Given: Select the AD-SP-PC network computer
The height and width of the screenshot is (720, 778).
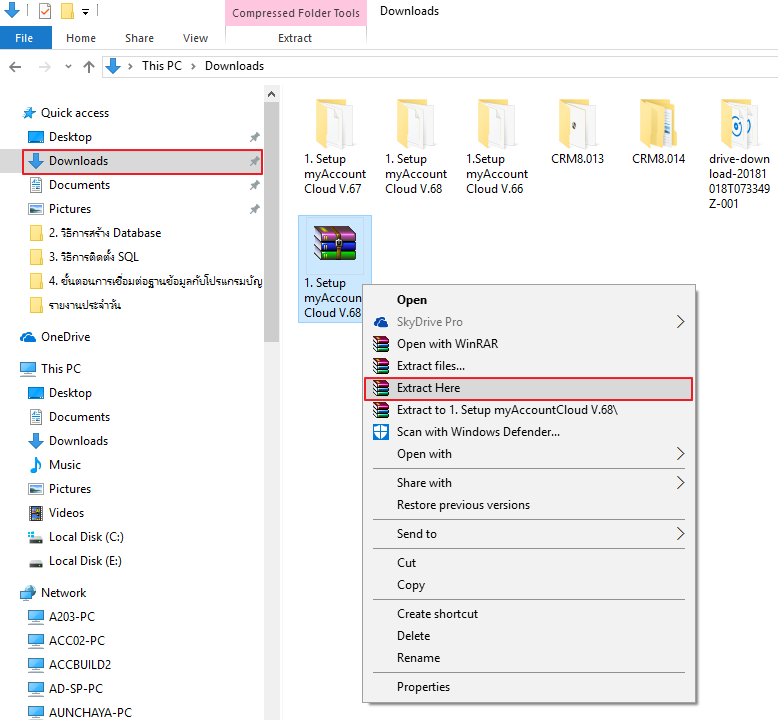Looking at the screenshot, I should 75,689.
